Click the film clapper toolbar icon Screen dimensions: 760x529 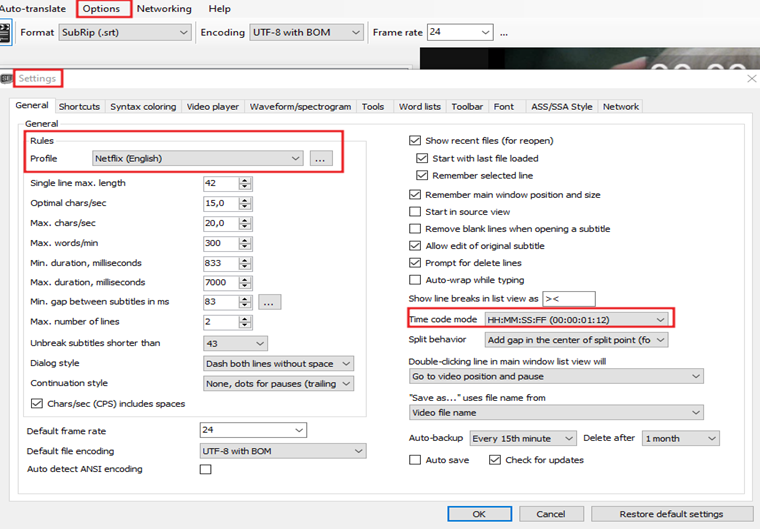click(x=5, y=33)
